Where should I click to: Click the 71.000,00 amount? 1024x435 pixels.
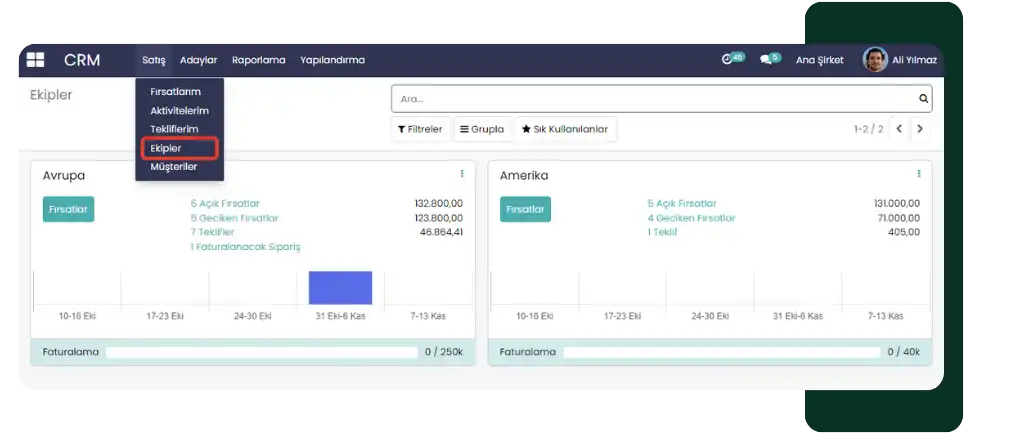pyautogui.click(x=899, y=218)
